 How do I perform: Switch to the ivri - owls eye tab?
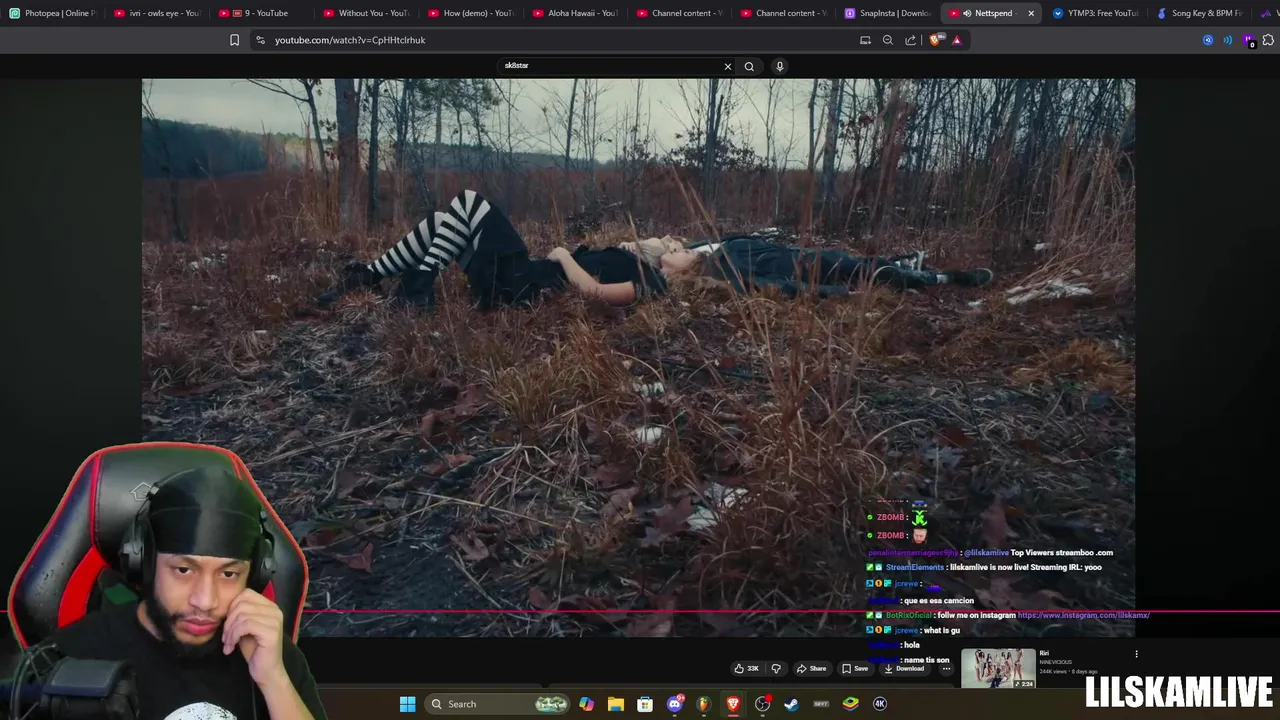(157, 13)
